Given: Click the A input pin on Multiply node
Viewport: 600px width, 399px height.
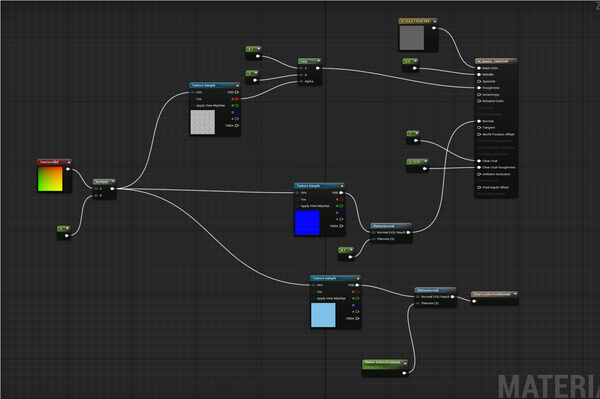Looking at the screenshot, I should (96, 189).
